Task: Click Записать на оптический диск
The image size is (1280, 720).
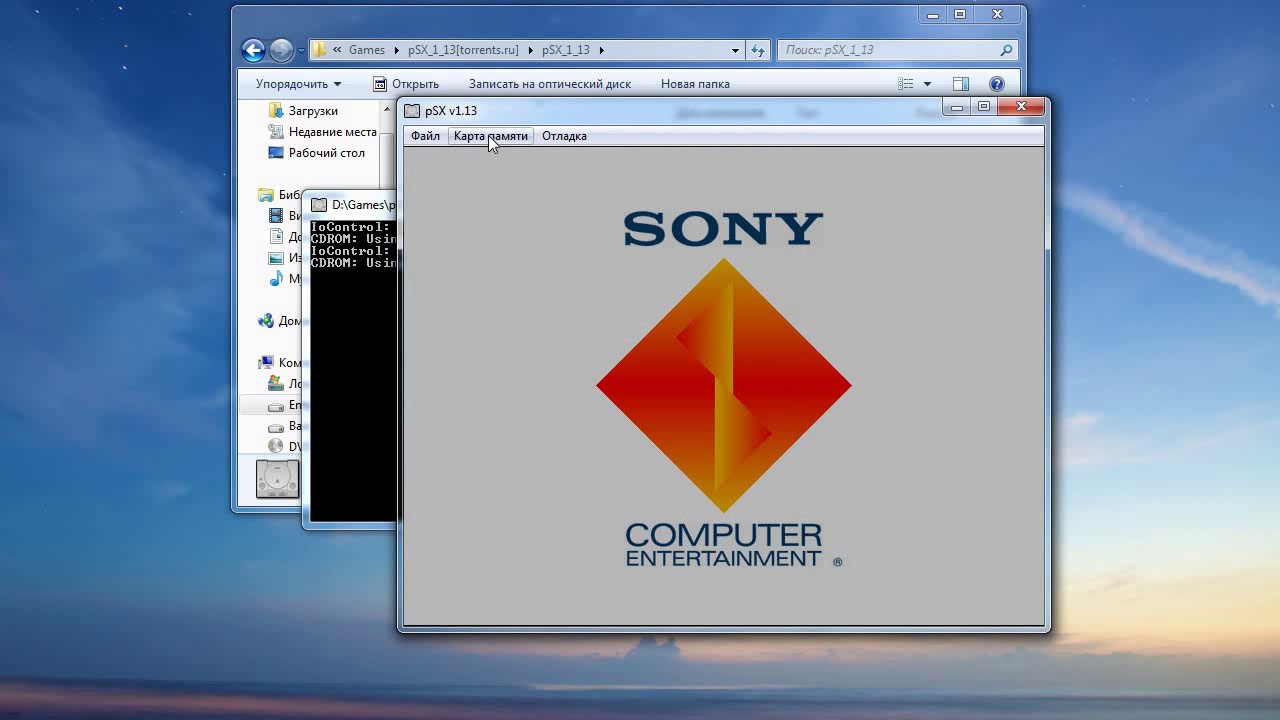Action: click(x=550, y=84)
